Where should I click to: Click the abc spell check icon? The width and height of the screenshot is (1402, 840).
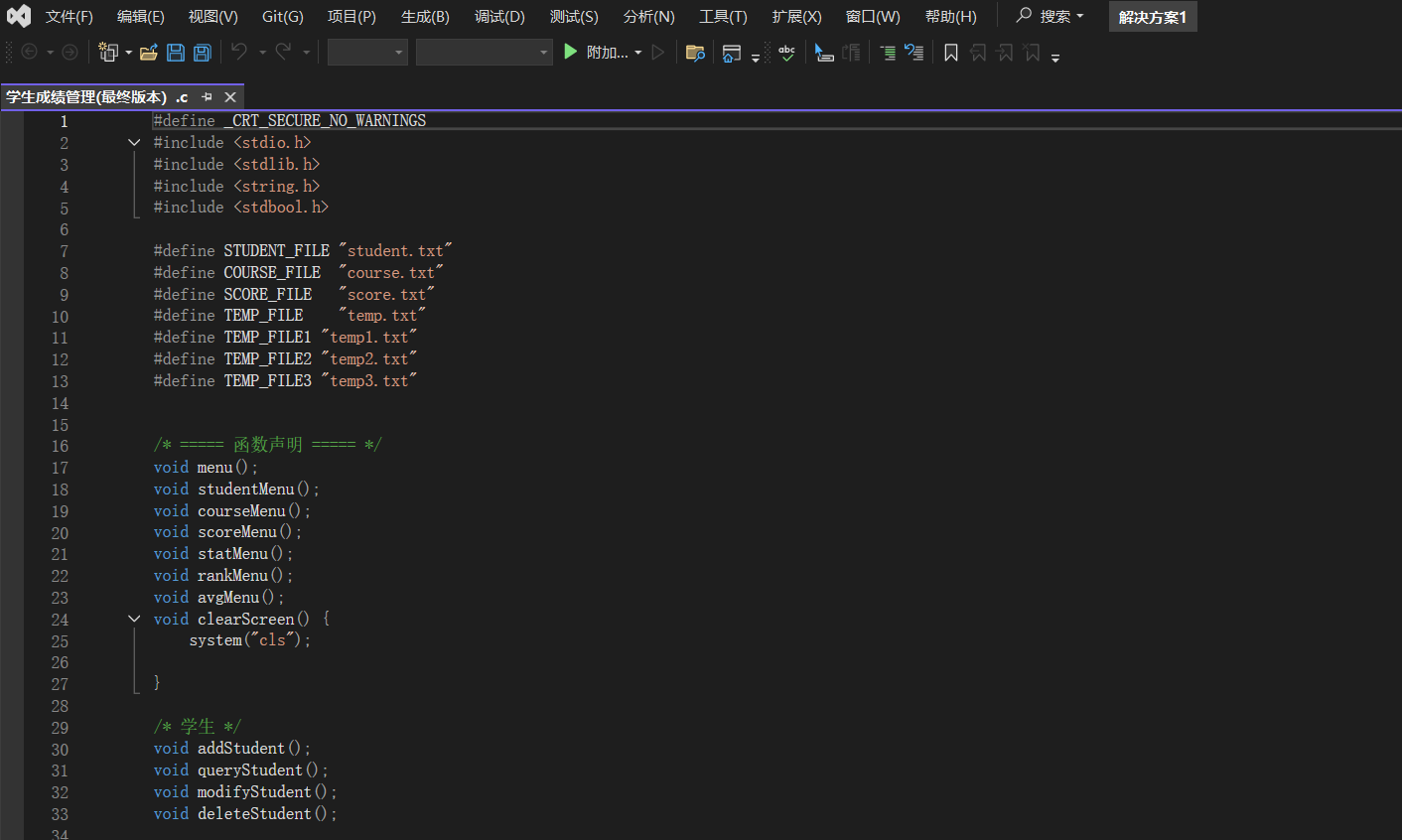[x=786, y=53]
